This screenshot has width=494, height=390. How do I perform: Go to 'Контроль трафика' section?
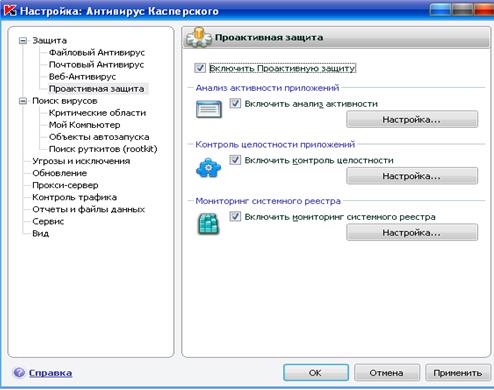click(75, 197)
